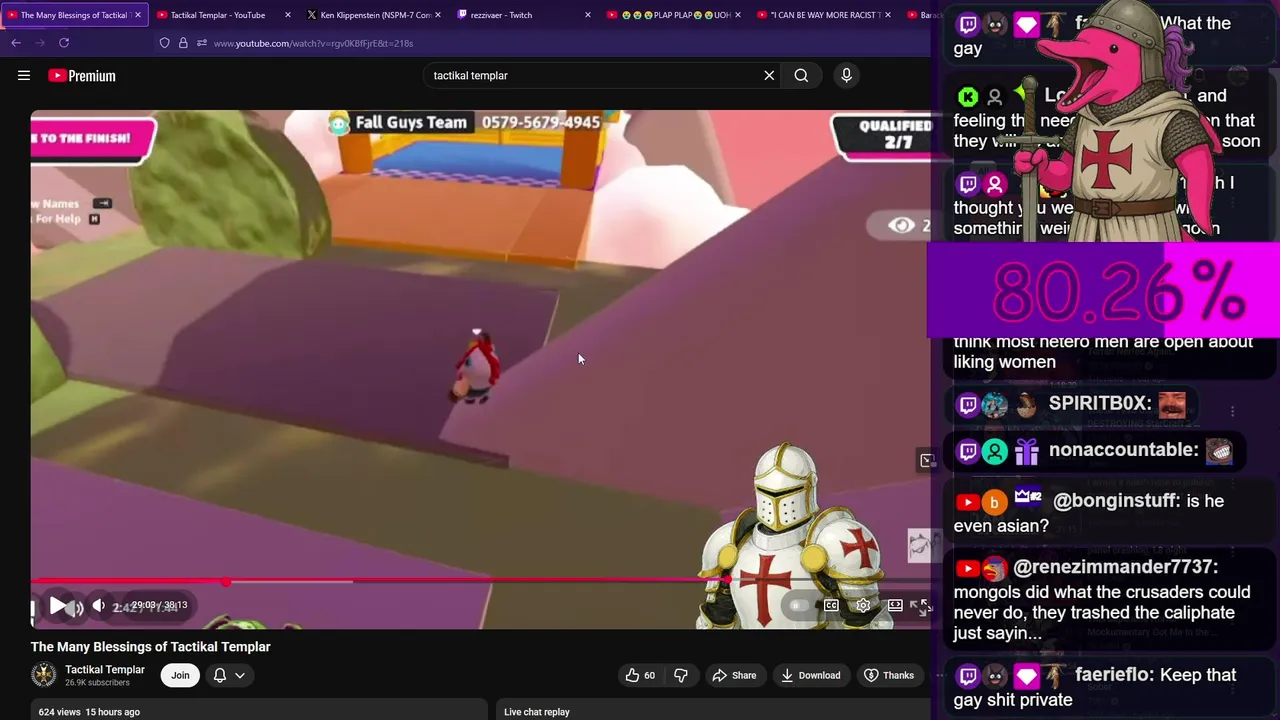Switch to "I CAN BE WAY MORE RACIST" tab

pyautogui.click(x=825, y=15)
